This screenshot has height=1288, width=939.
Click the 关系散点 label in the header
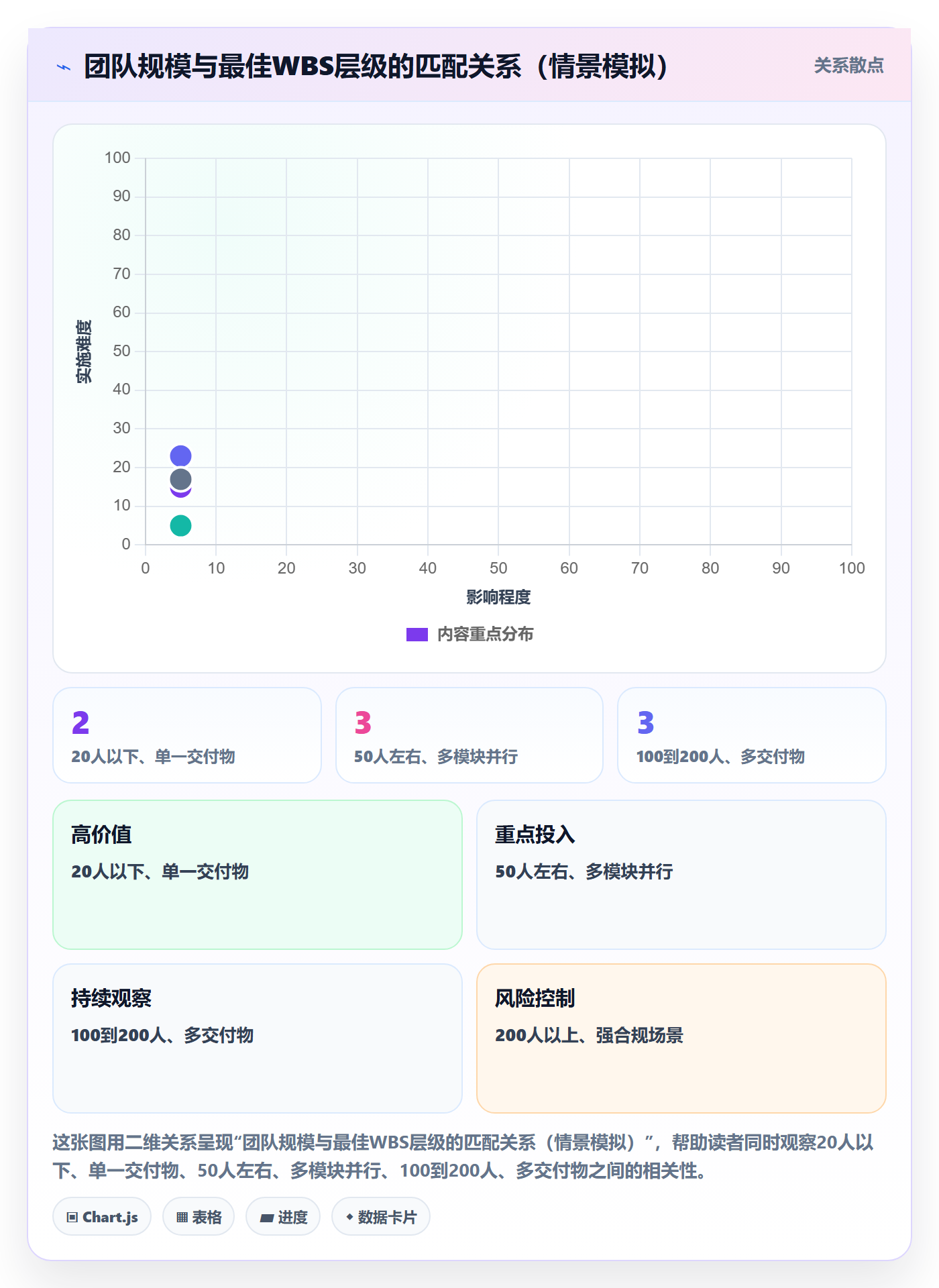848,66
